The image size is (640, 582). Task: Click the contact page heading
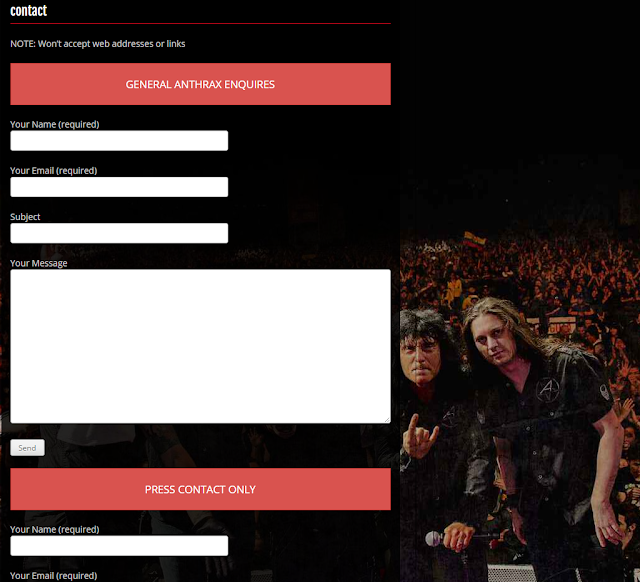coord(29,11)
